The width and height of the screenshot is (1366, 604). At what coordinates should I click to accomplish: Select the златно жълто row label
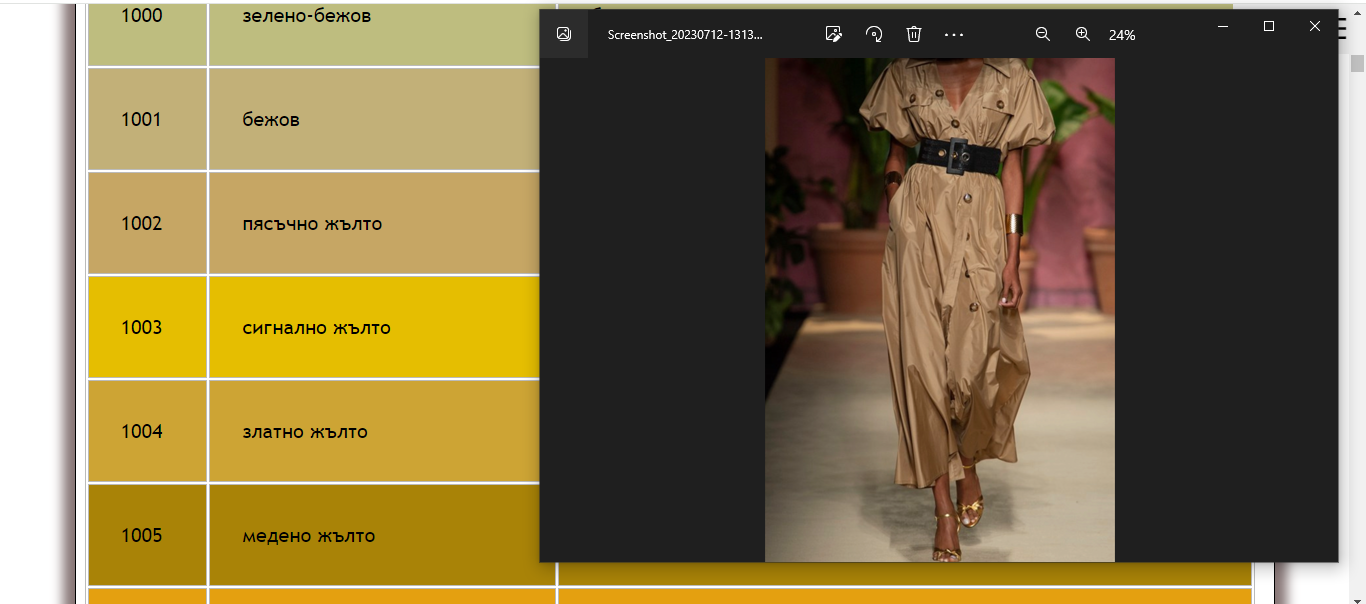tap(305, 432)
